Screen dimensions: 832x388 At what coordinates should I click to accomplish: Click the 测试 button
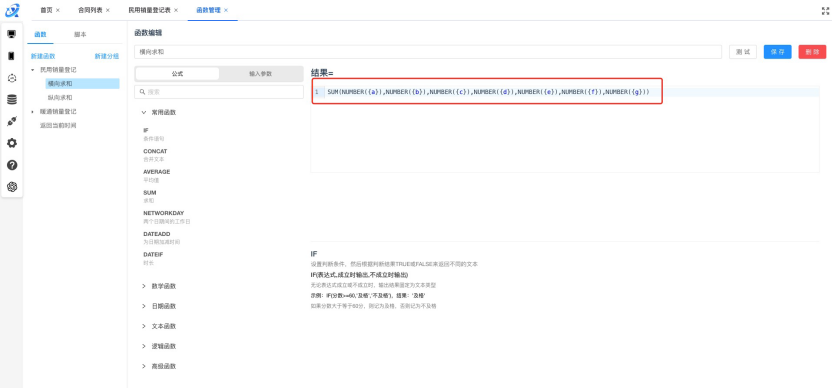[743, 52]
